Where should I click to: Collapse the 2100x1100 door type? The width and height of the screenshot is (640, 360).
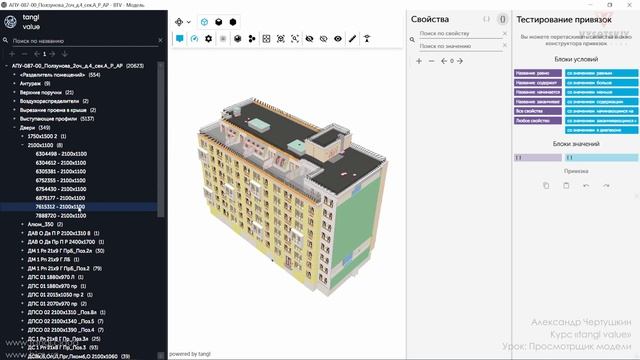22,145
